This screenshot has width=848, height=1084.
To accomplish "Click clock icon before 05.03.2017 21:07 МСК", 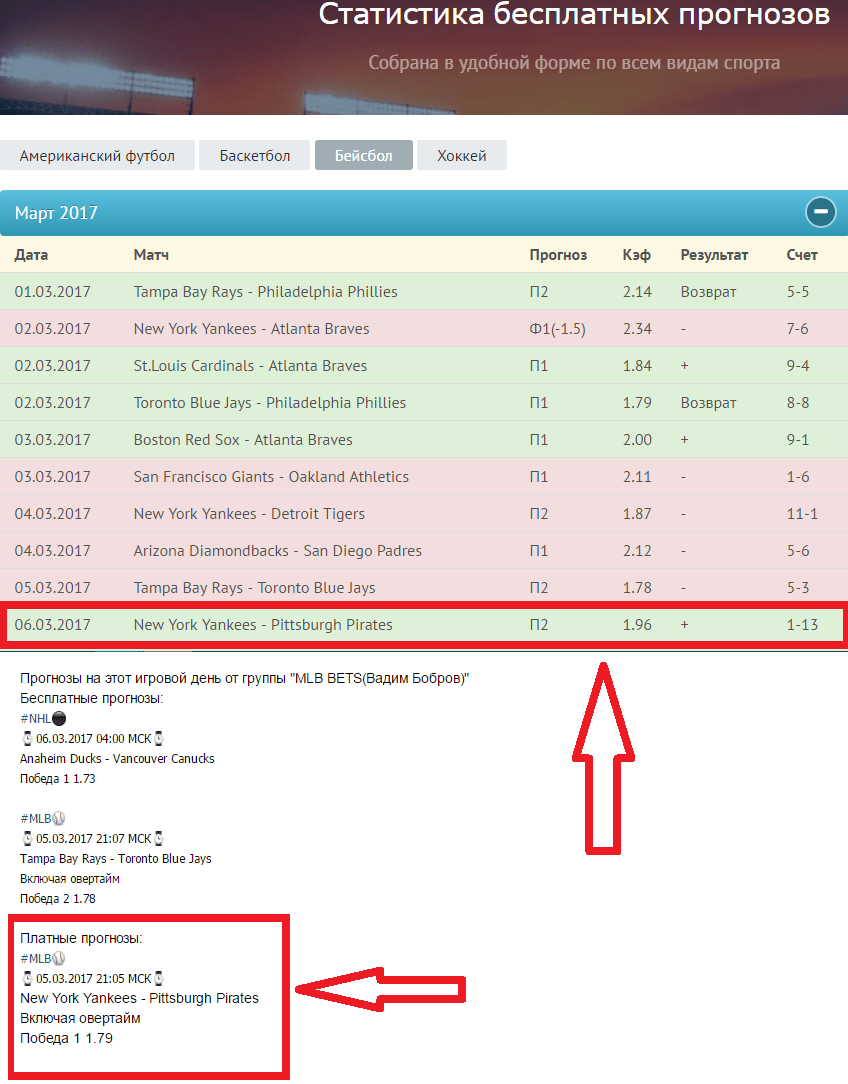I will coord(27,839).
